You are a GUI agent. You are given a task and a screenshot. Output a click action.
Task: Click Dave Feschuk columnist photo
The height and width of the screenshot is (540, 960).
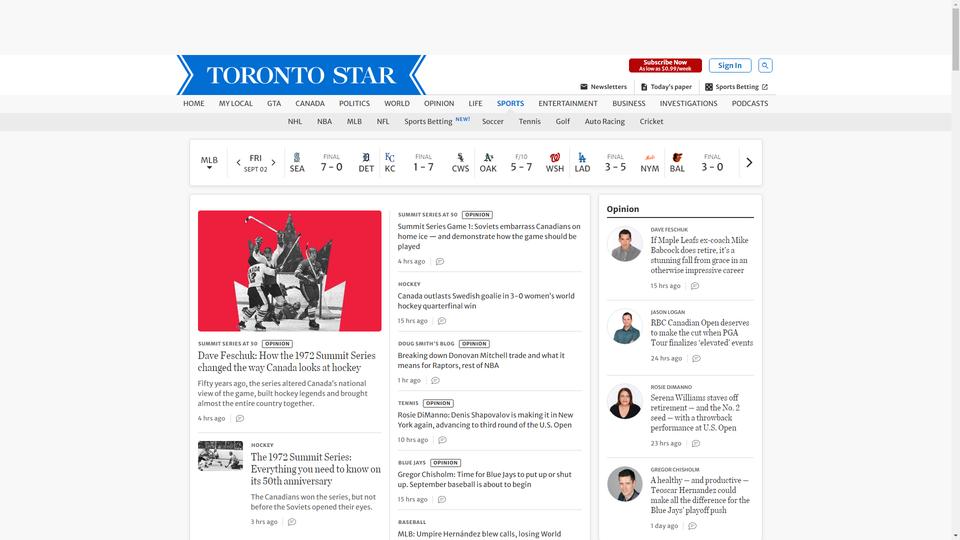pyautogui.click(x=624, y=243)
